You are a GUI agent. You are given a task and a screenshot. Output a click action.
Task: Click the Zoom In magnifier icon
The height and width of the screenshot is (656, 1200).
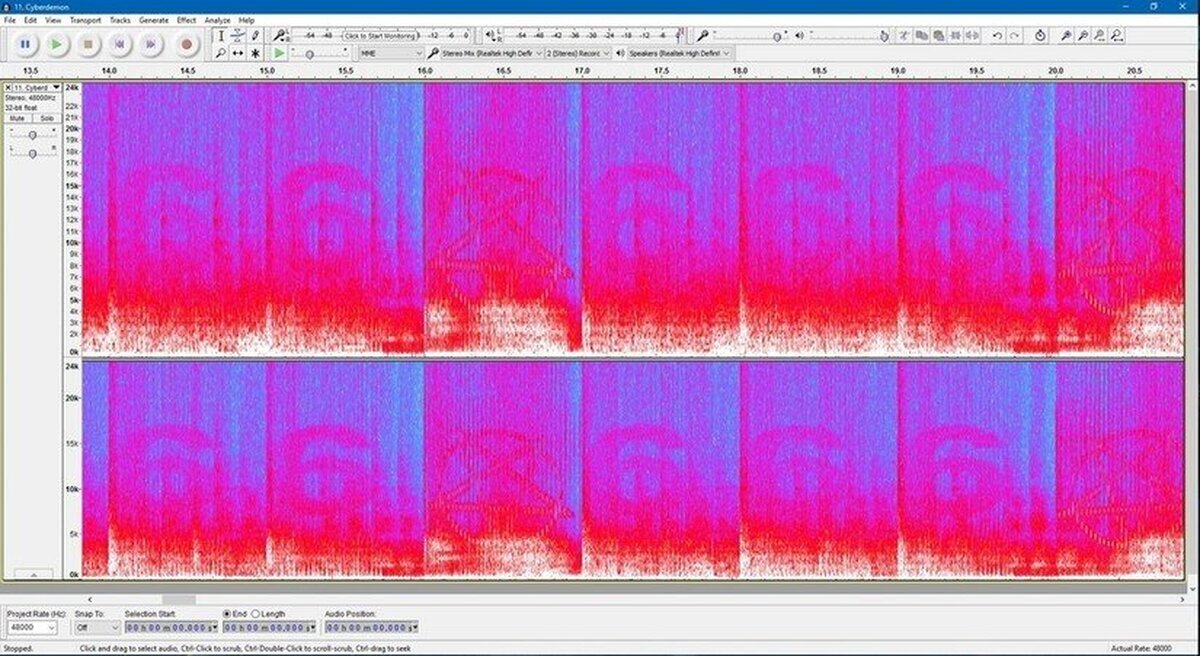[1068, 36]
